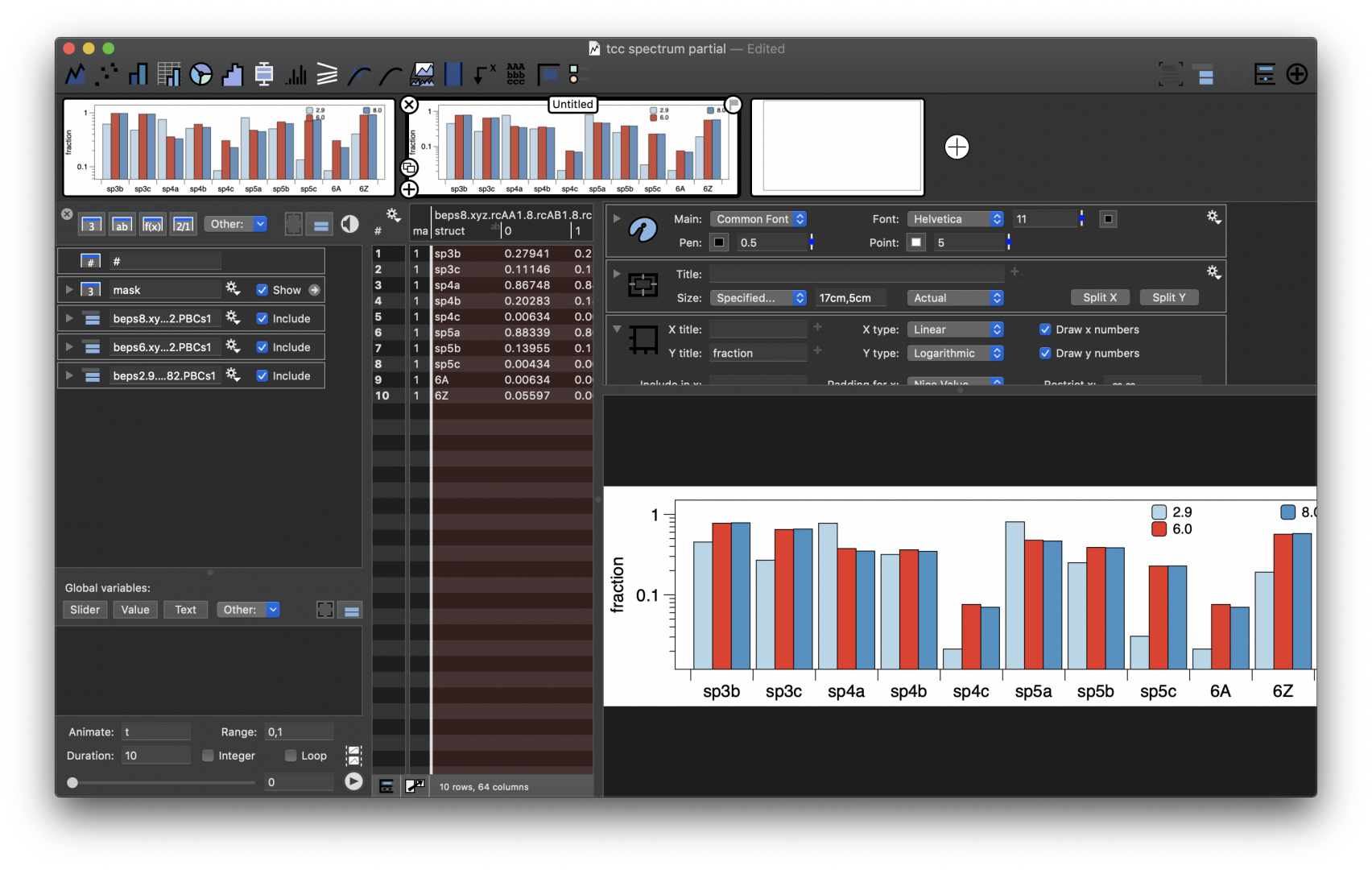Select the histogram command icon
This screenshot has width=1372, height=870.
point(232,75)
